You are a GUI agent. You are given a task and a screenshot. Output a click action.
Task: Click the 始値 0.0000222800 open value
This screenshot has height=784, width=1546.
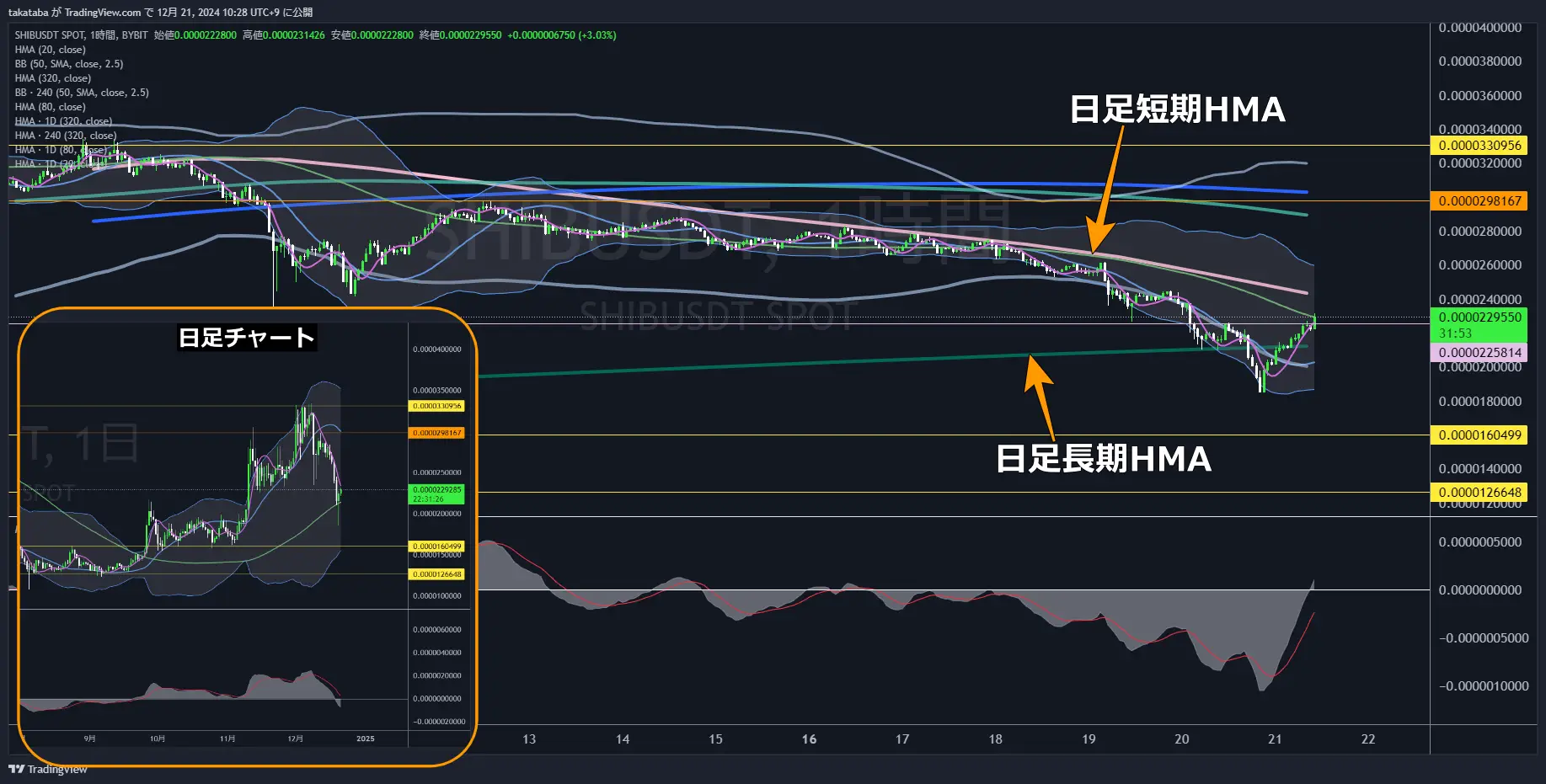tap(195, 35)
